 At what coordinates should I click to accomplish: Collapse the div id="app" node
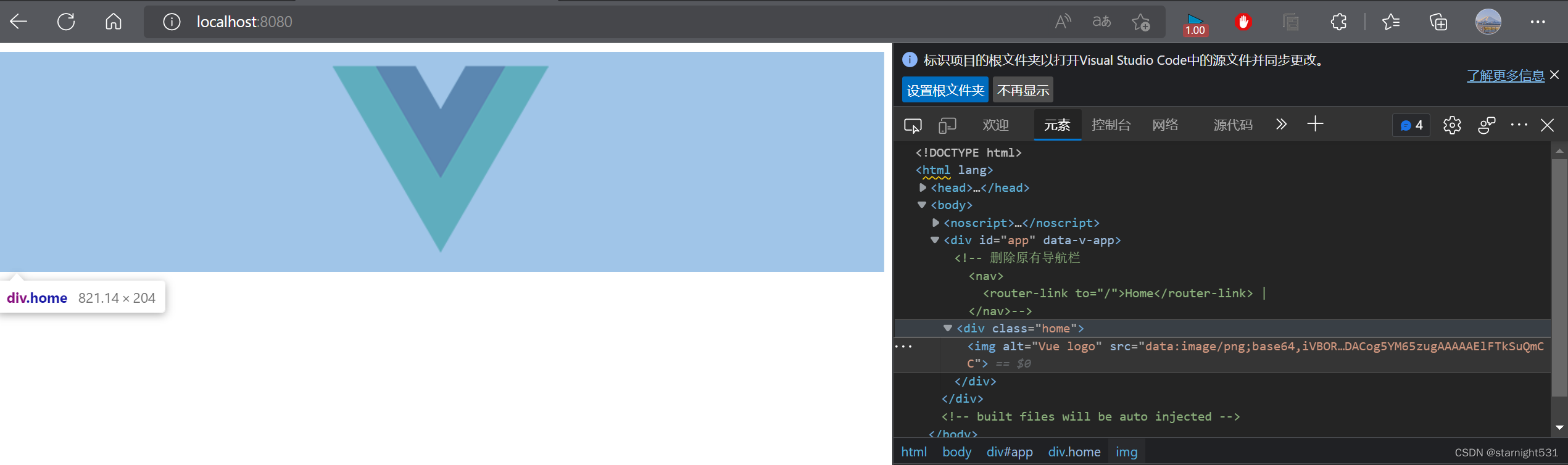(x=935, y=240)
